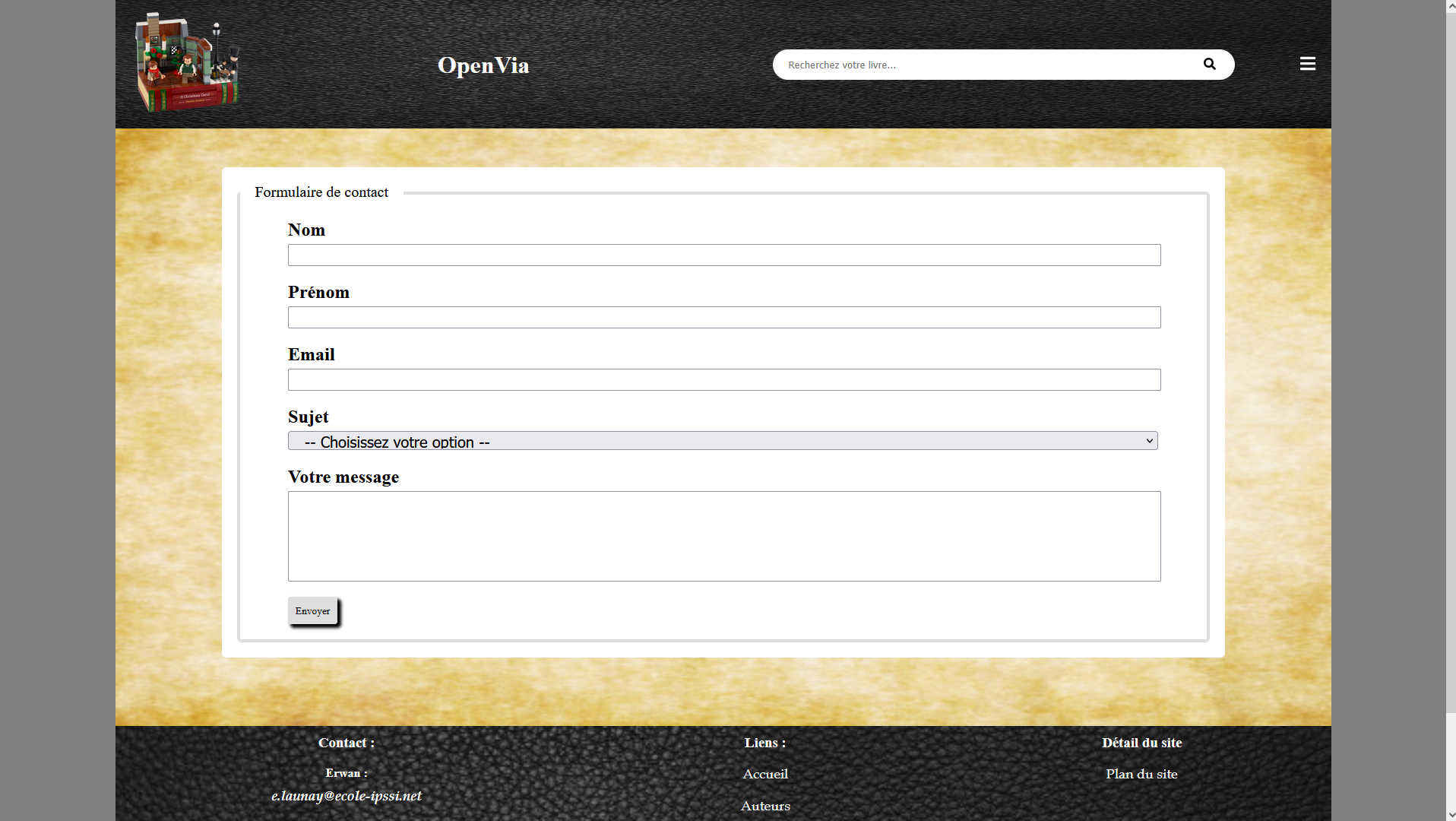The height and width of the screenshot is (821, 1456).
Task: Open Erwan's email address link
Action: [x=347, y=796]
